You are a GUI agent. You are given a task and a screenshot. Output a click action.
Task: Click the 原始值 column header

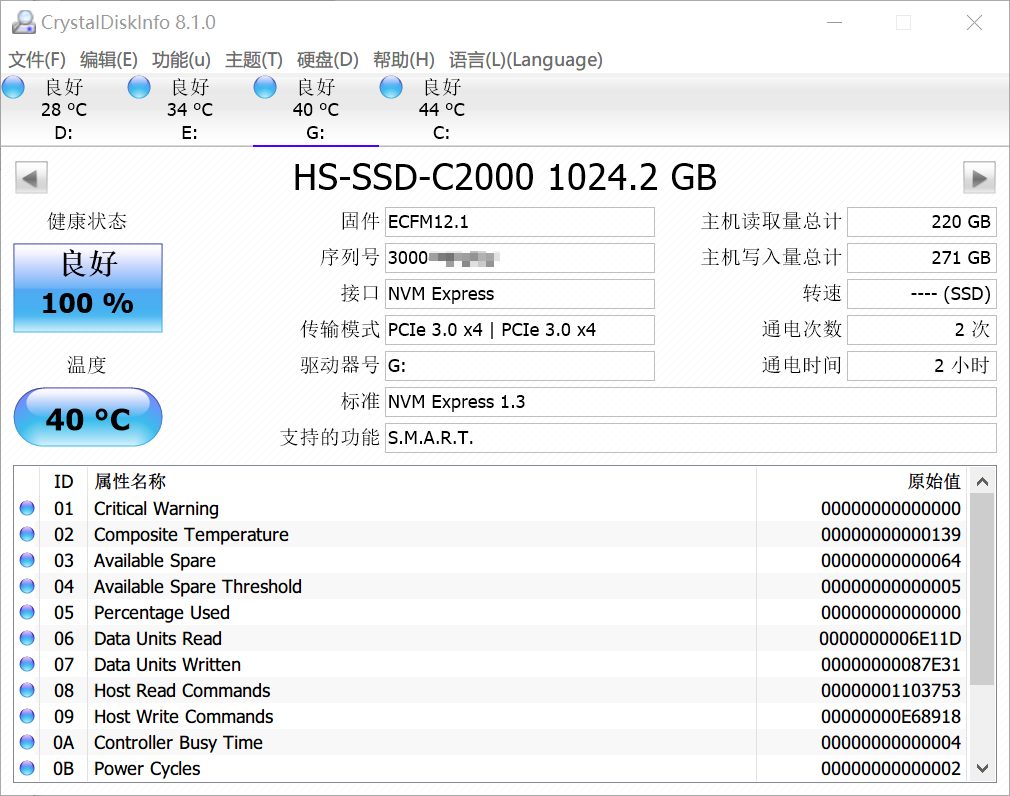coord(932,482)
